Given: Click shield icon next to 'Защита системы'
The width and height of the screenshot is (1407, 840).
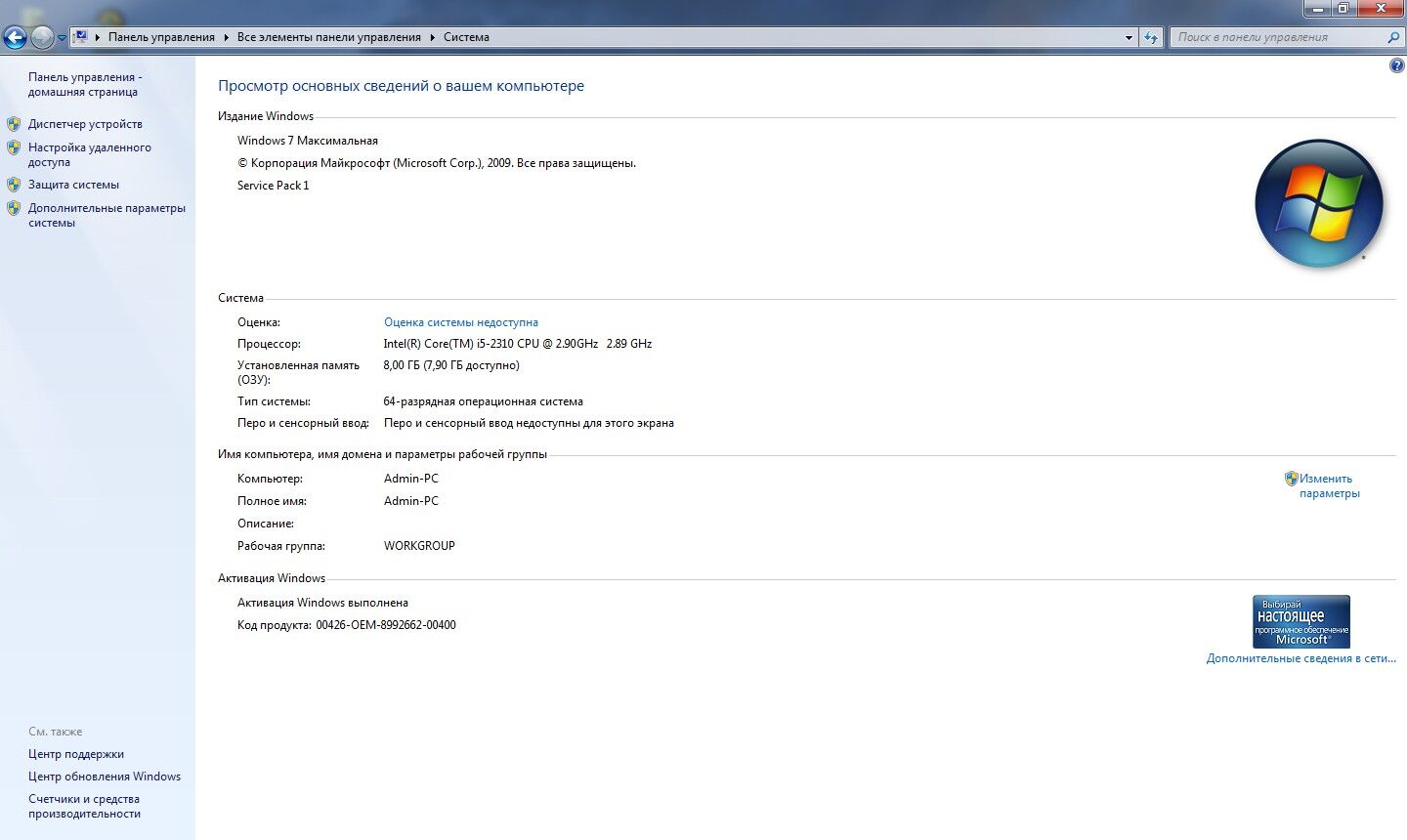Looking at the screenshot, I should (14, 185).
